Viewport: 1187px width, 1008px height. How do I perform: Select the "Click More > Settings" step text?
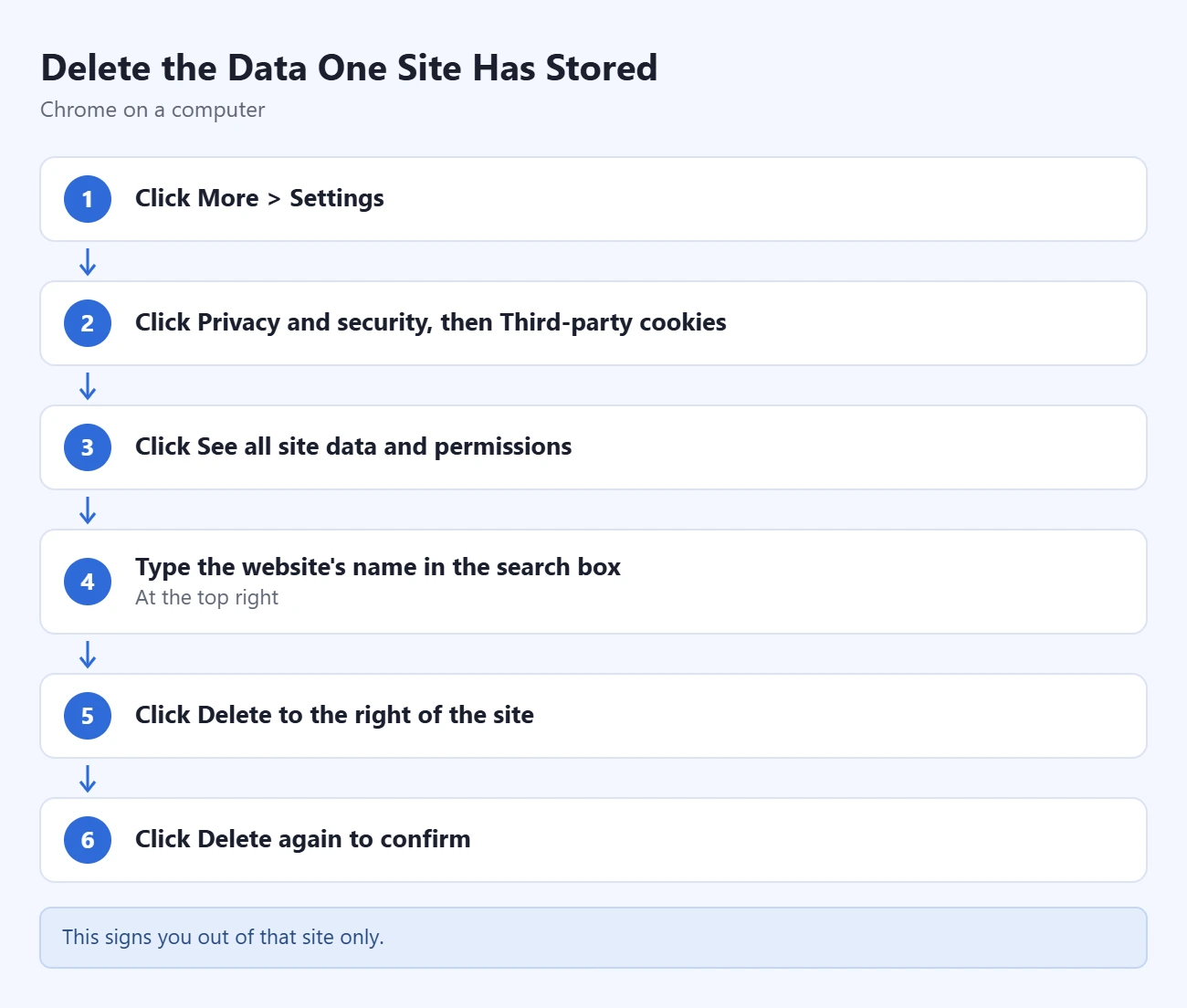(x=259, y=198)
